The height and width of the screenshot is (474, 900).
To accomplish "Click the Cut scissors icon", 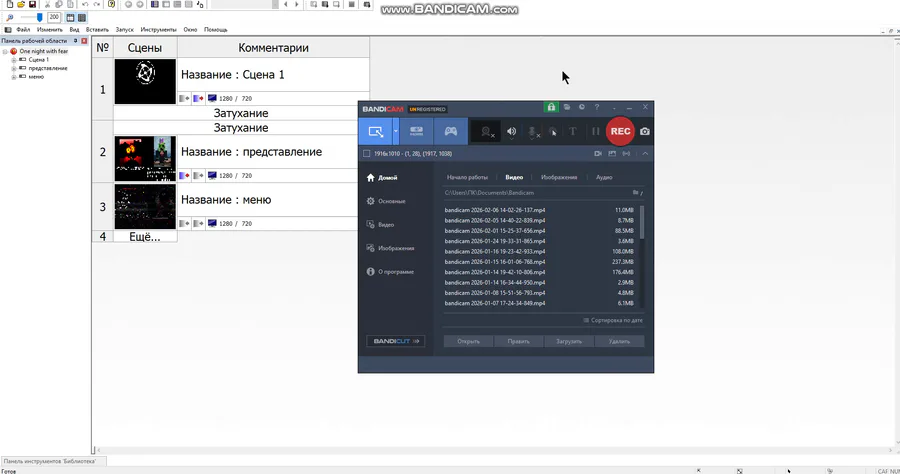I will point(48,4).
